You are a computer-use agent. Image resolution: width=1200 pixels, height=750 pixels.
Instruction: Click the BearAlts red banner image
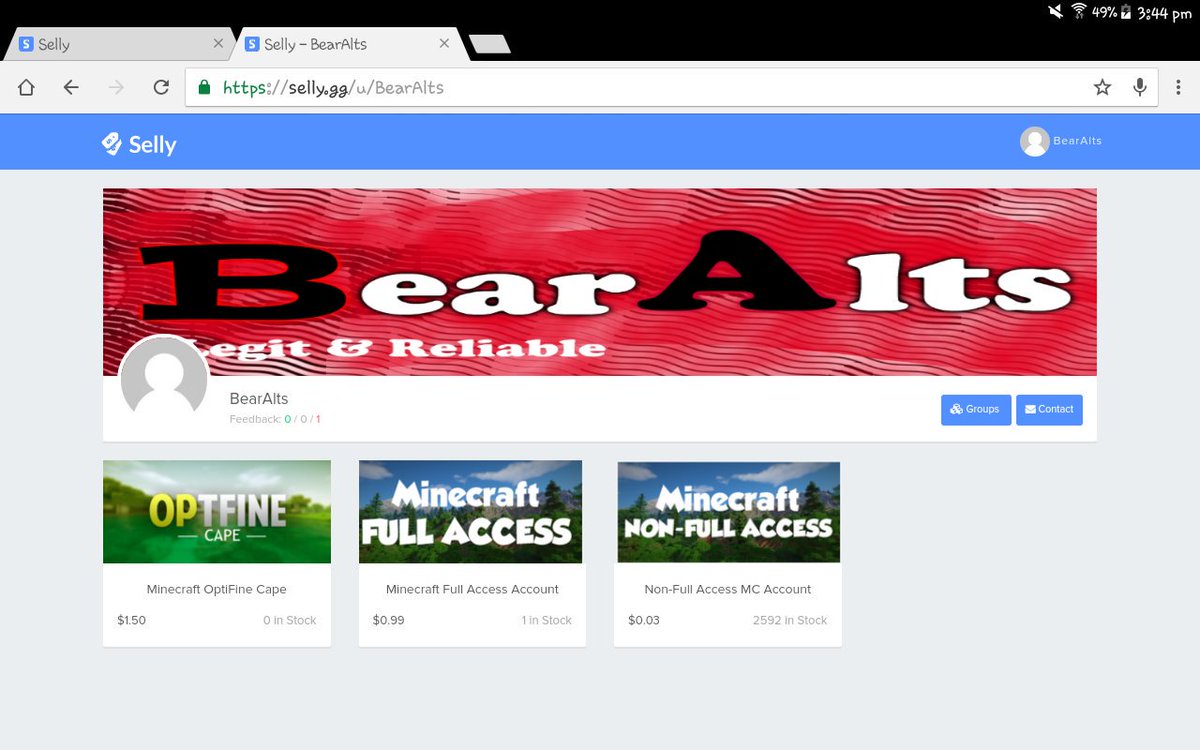(600, 281)
